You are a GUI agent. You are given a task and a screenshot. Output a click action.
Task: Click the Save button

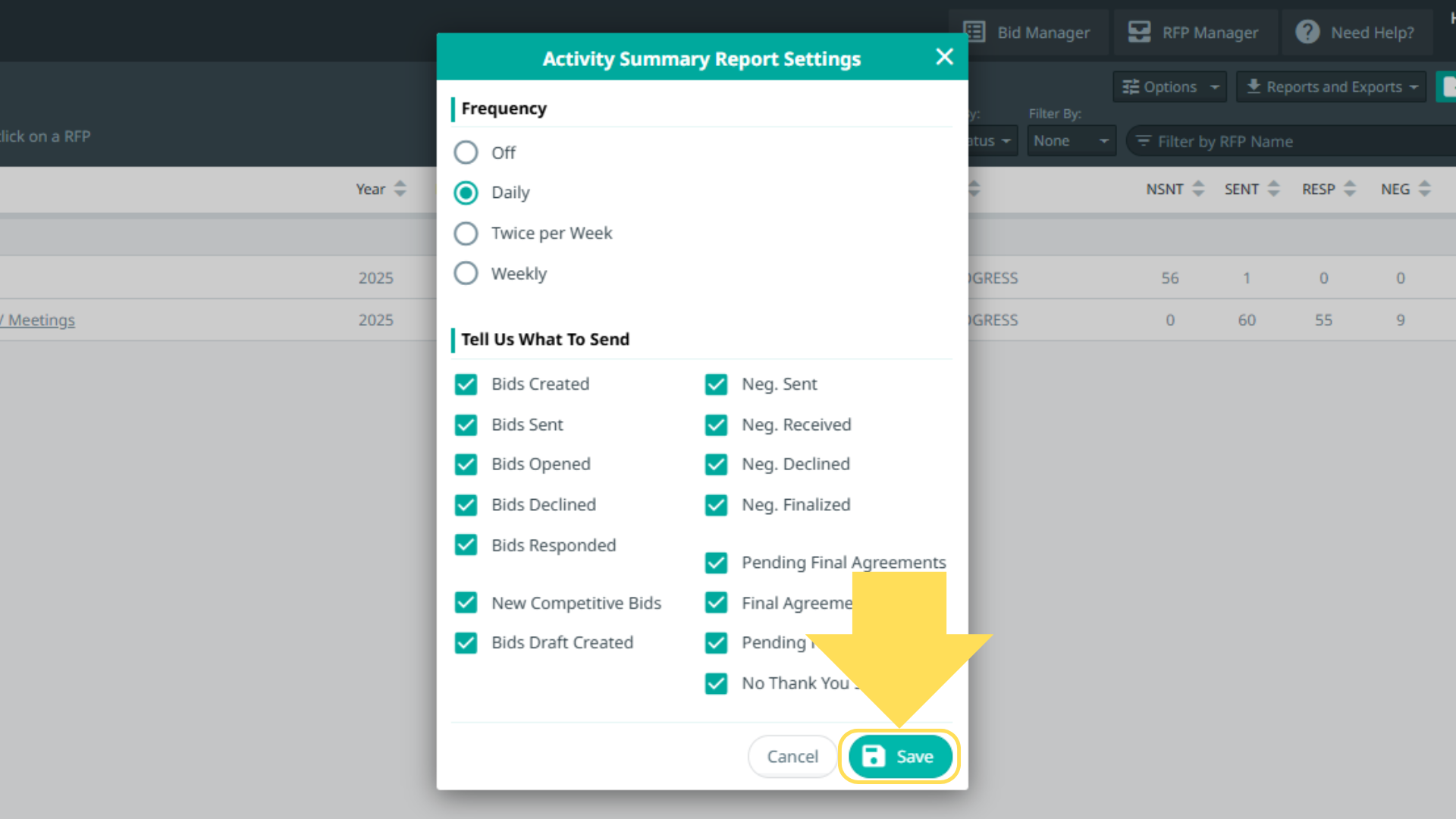click(899, 756)
